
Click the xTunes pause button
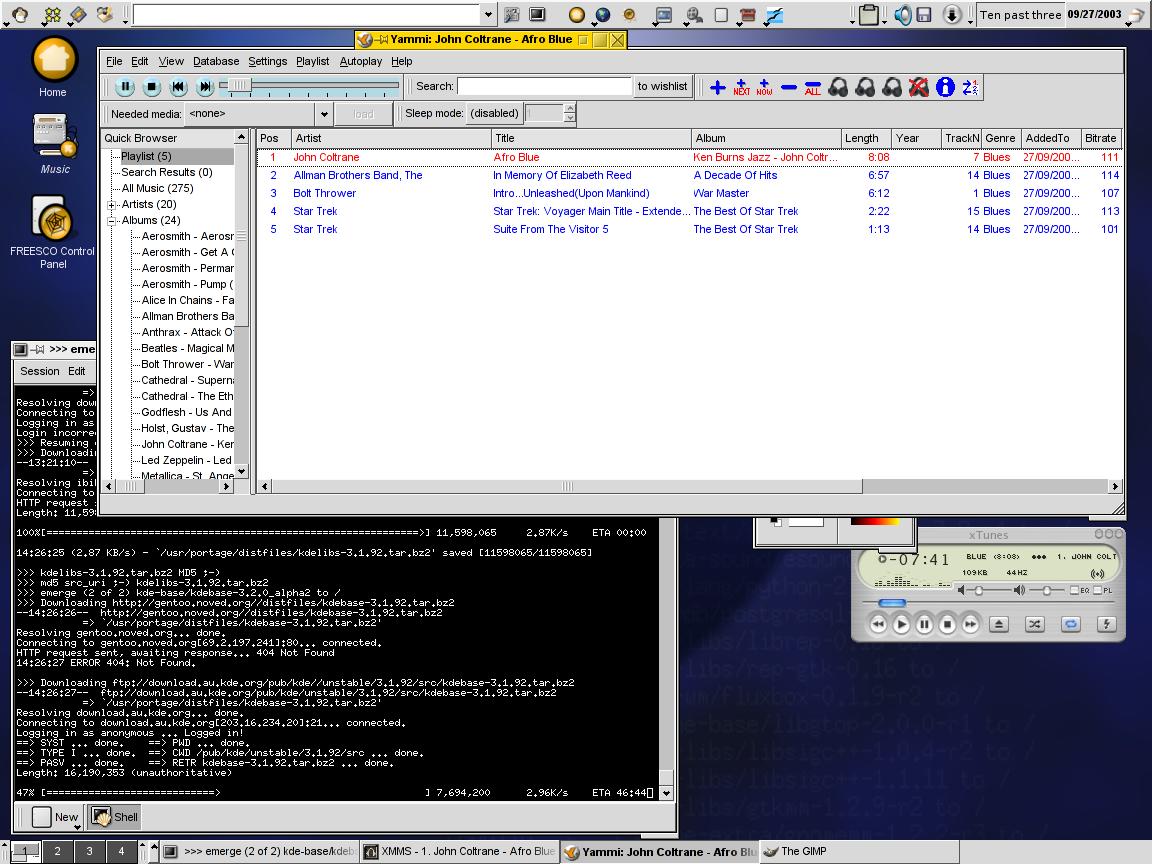[924, 624]
